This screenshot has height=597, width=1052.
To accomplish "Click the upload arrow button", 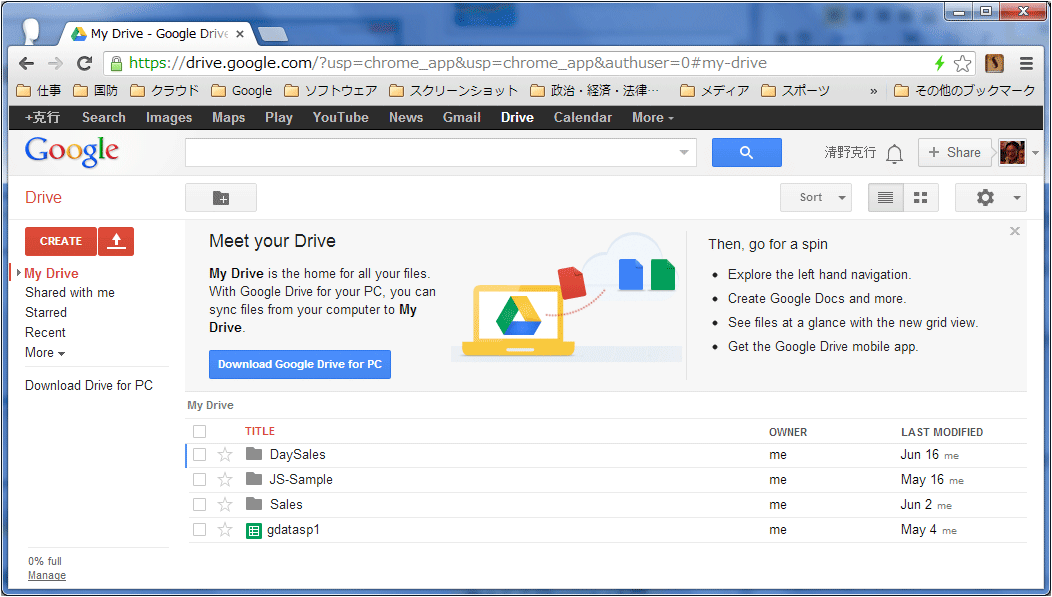I will click(116, 241).
